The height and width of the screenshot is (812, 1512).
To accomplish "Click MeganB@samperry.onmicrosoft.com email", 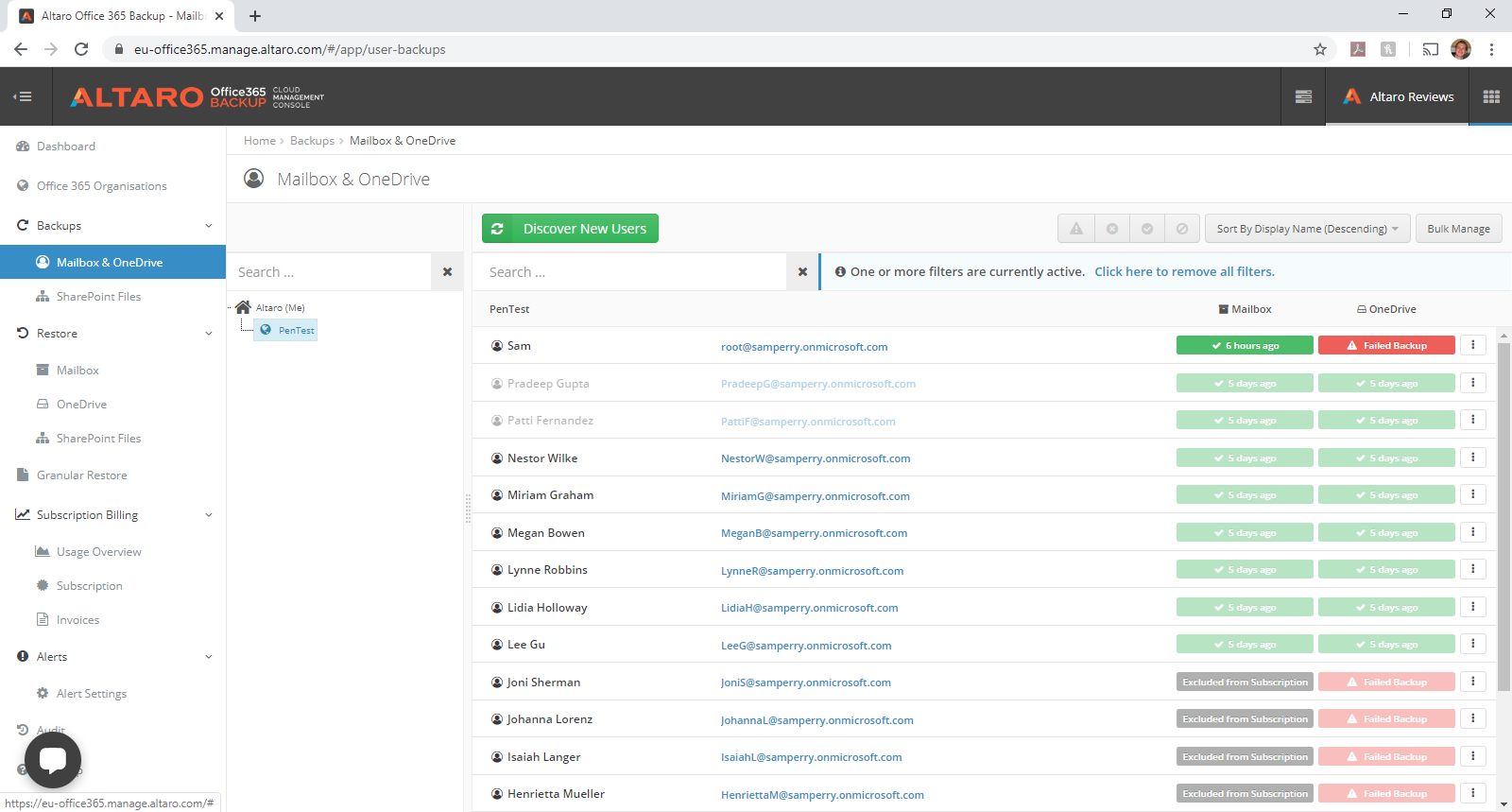I will (x=814, y=533).
